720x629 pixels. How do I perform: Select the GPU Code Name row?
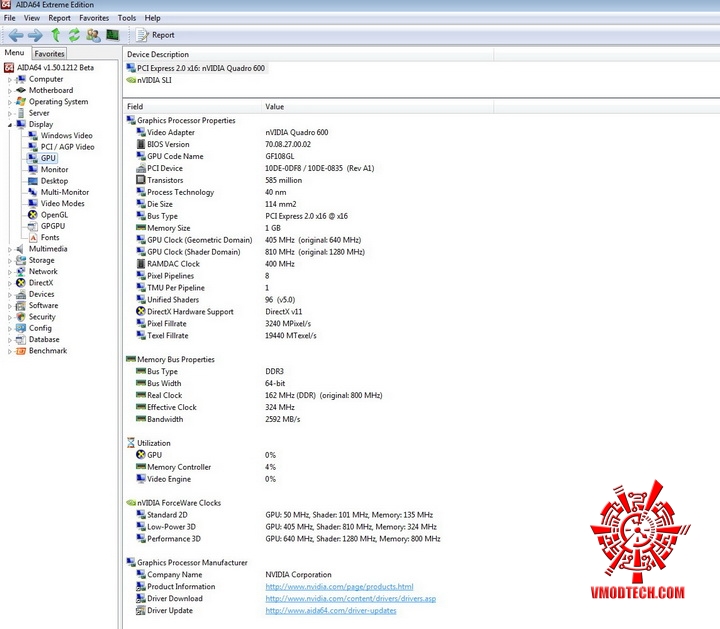pyautogui.click(x=215, y=156)
